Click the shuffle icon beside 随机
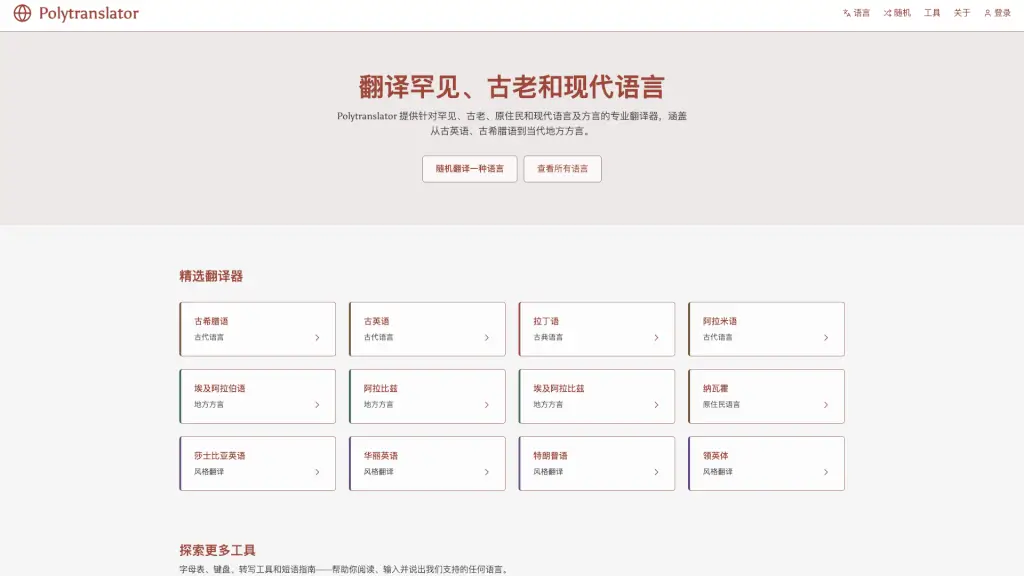The height and width of the screenshot is (576, 1024). tap(888, 13)
